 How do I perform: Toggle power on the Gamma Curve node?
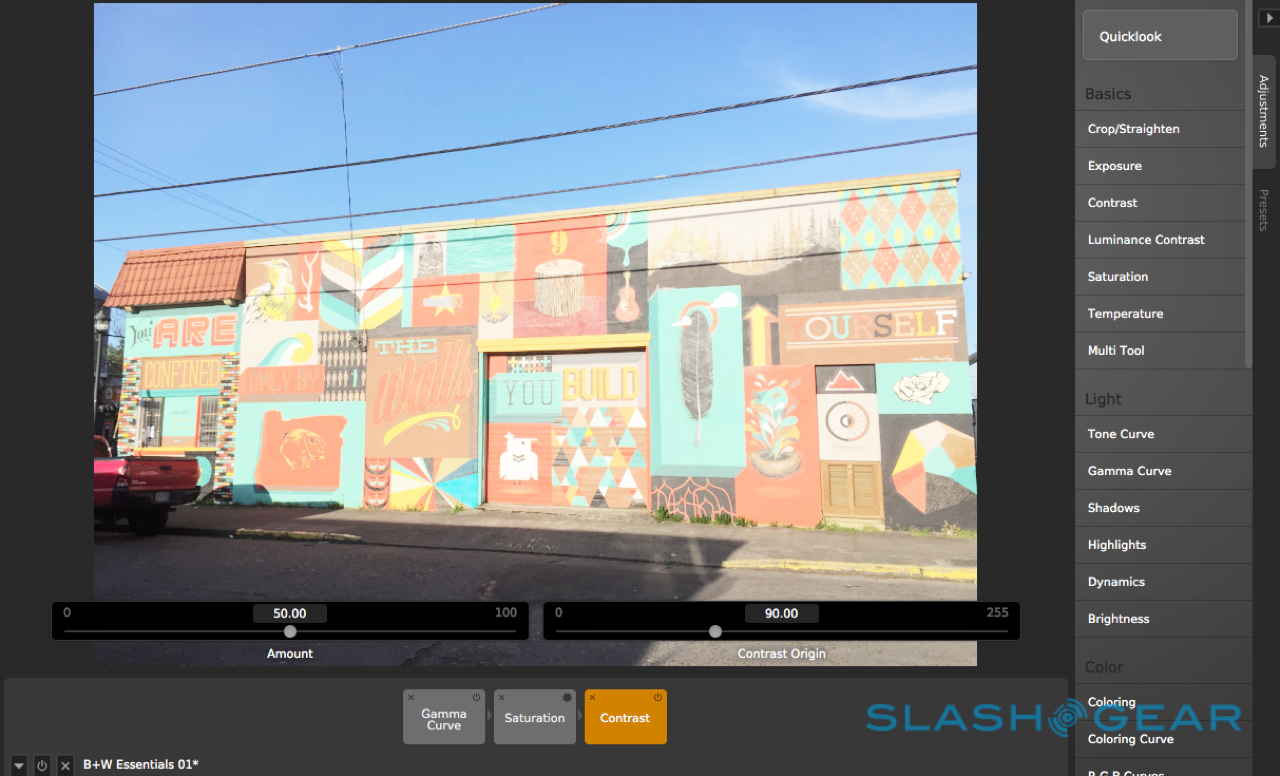pyautogui.click(x=476, y=698)
